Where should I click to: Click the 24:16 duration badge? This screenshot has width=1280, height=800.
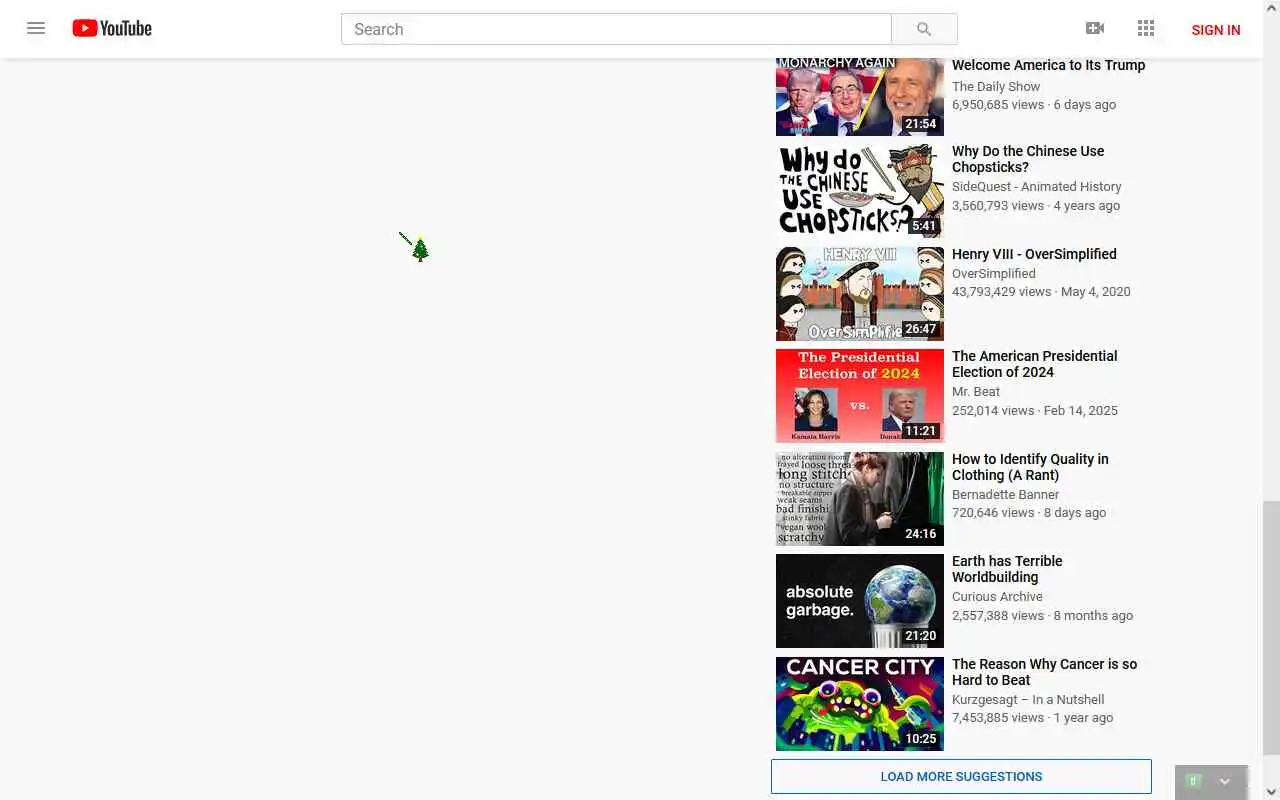(920, 534)
